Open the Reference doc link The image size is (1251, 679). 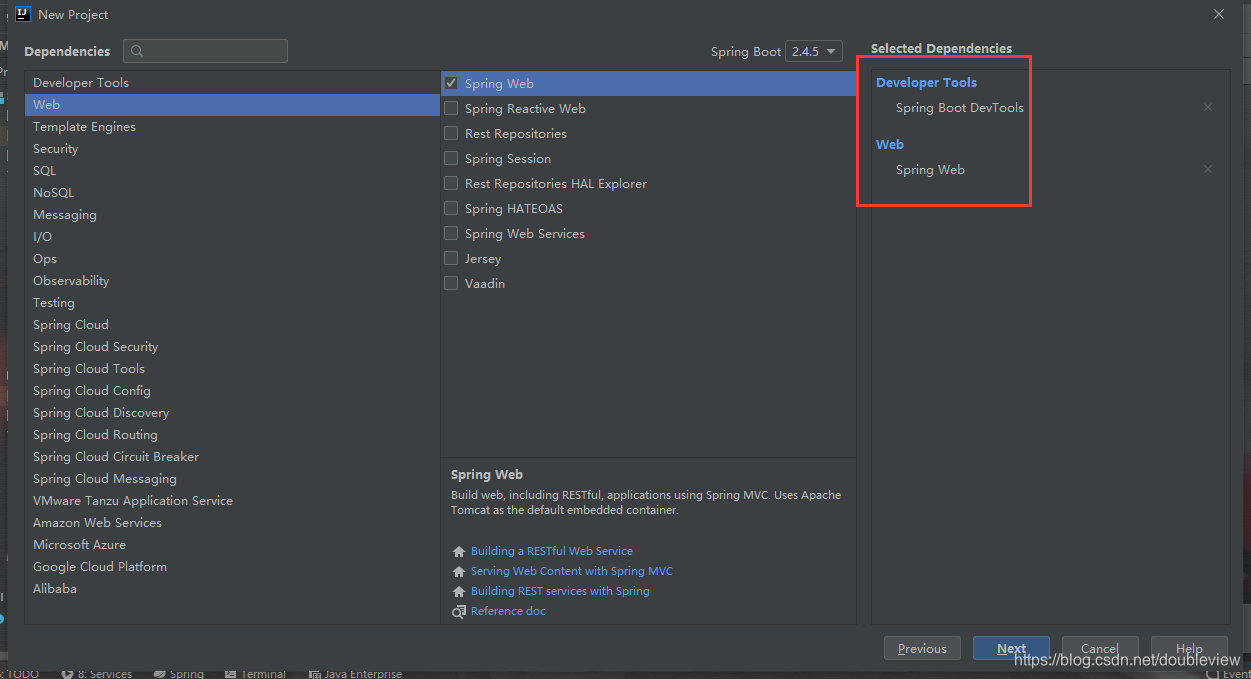click(508, 611)
